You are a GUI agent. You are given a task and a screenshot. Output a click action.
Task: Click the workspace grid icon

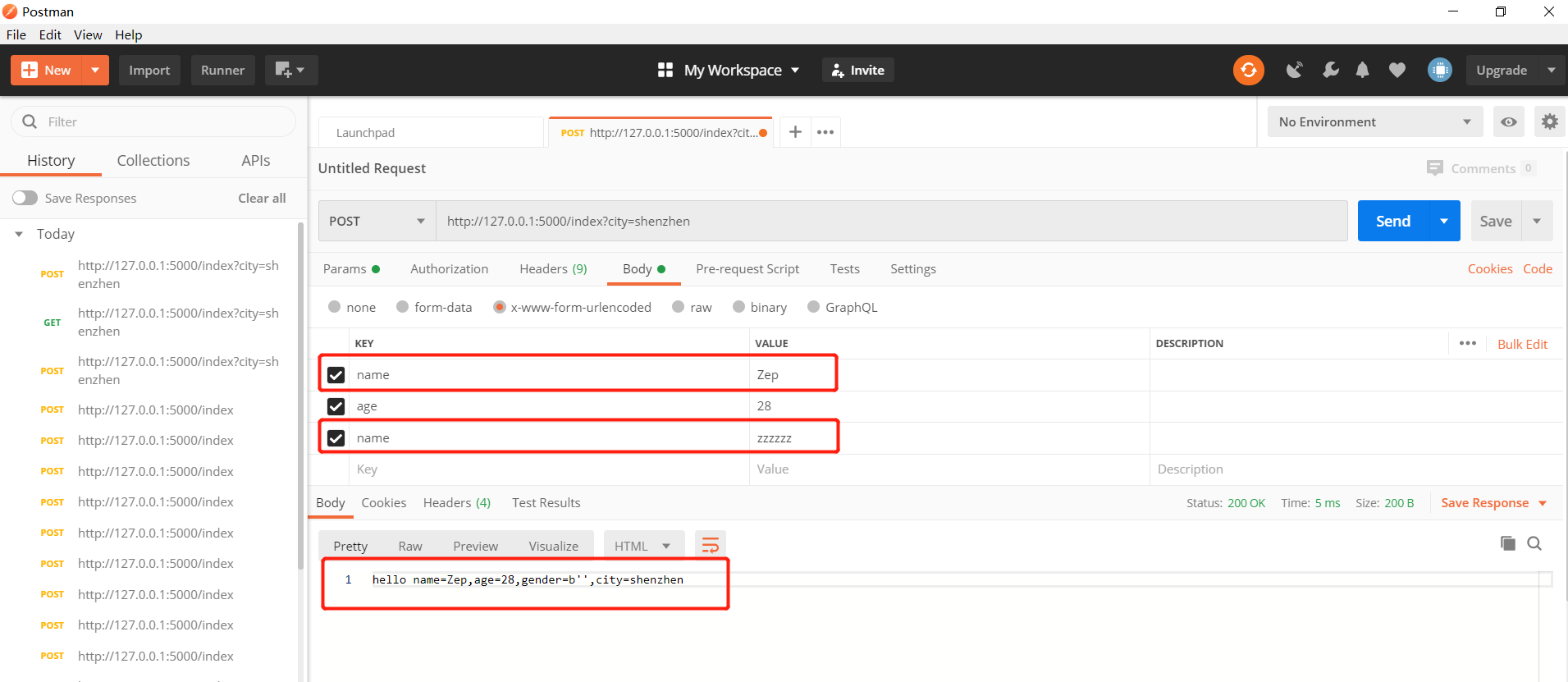tap(665, 71)
